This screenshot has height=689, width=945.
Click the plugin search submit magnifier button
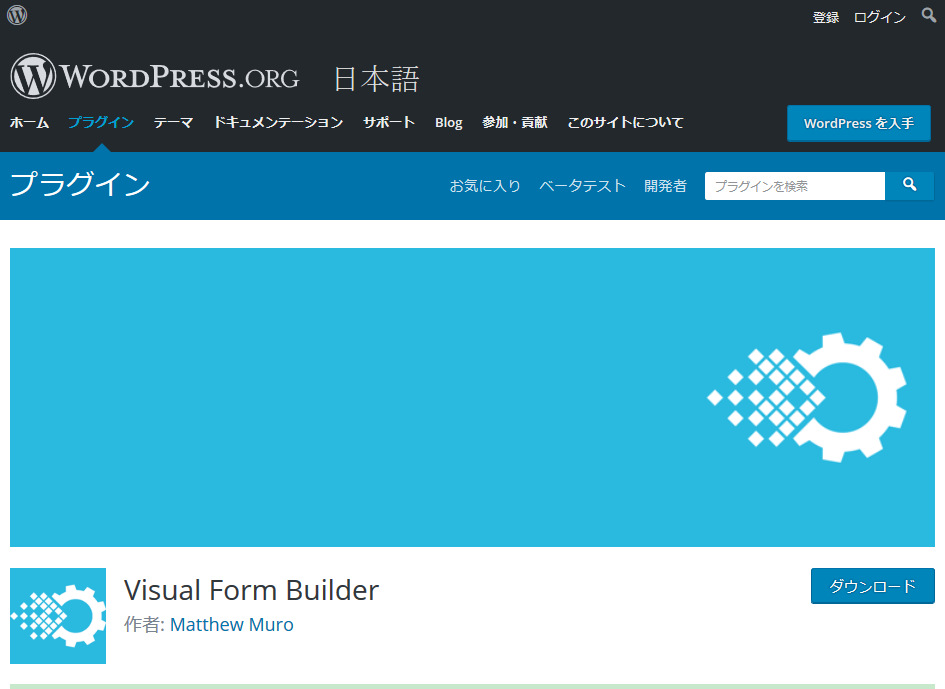click(x=909, y=186)
